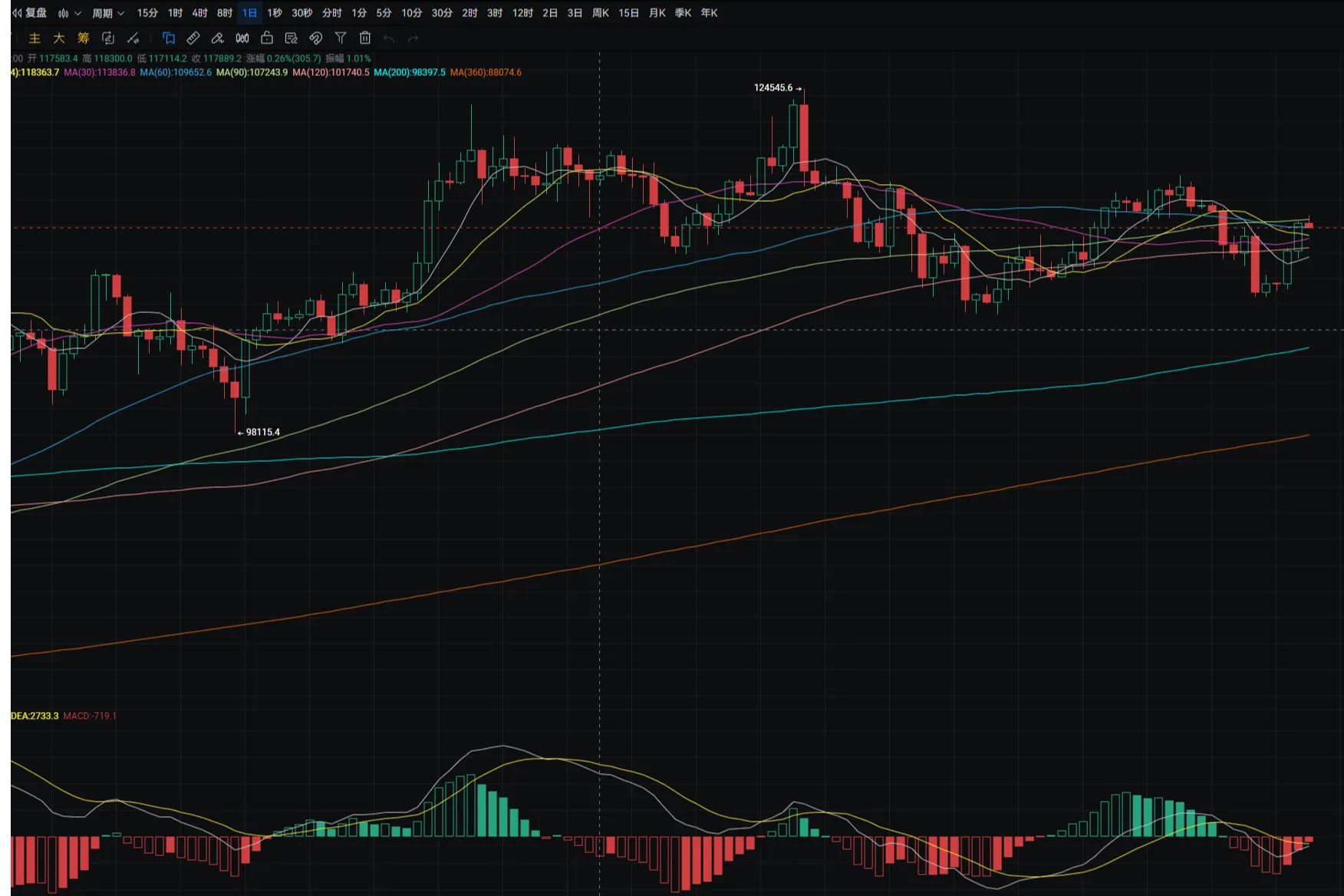Select the ruler measure tool
Screen dimensions: 1344x896
pos(193,38)
